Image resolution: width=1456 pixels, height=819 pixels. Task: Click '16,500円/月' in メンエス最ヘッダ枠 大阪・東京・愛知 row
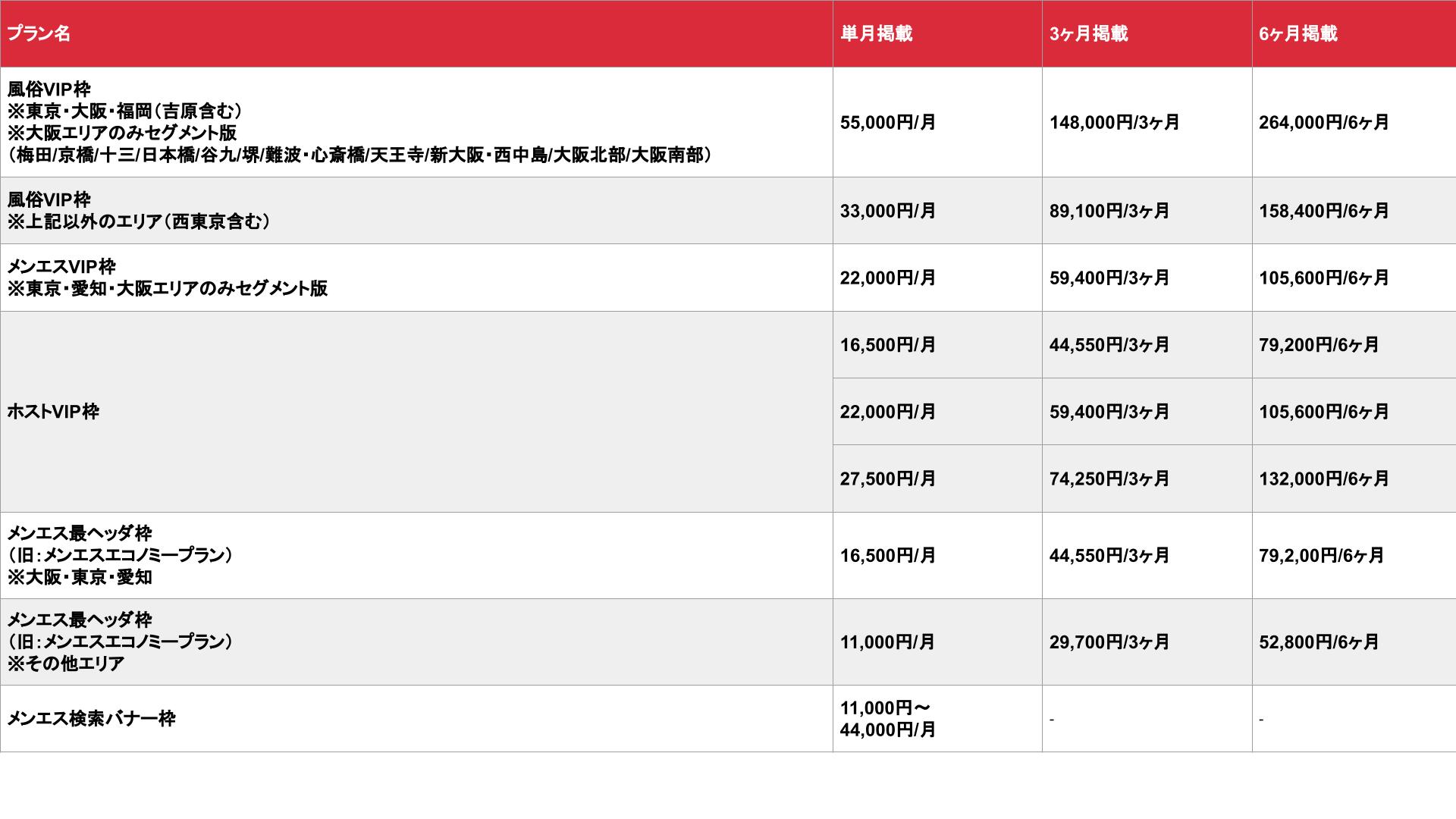pyautogui.click(x=937, y=555)
